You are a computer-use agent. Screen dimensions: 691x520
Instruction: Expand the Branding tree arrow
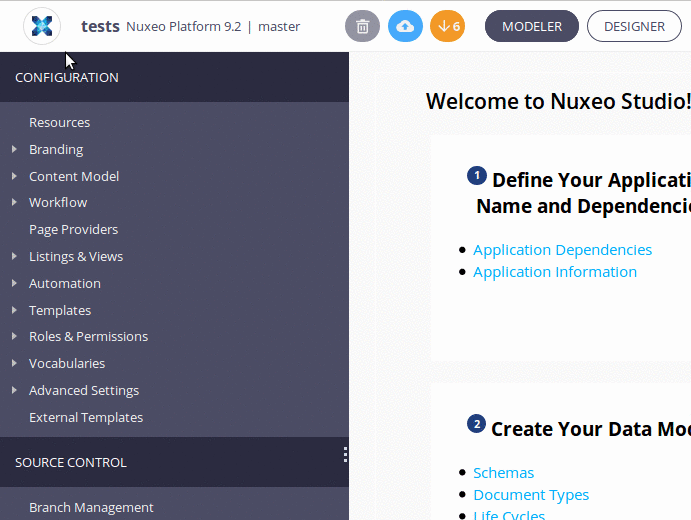point(14,149)
